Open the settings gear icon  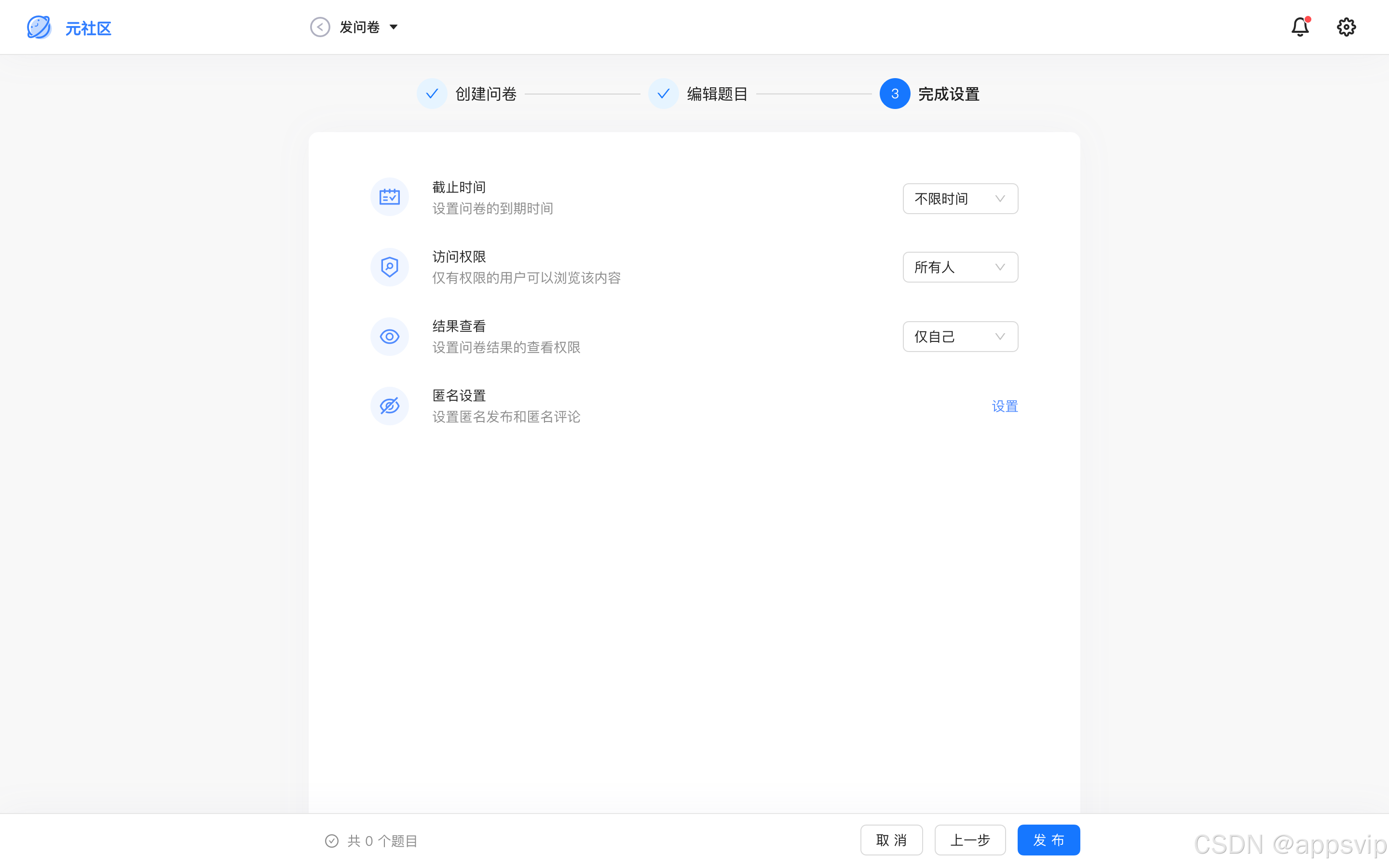pos(1346,27)
